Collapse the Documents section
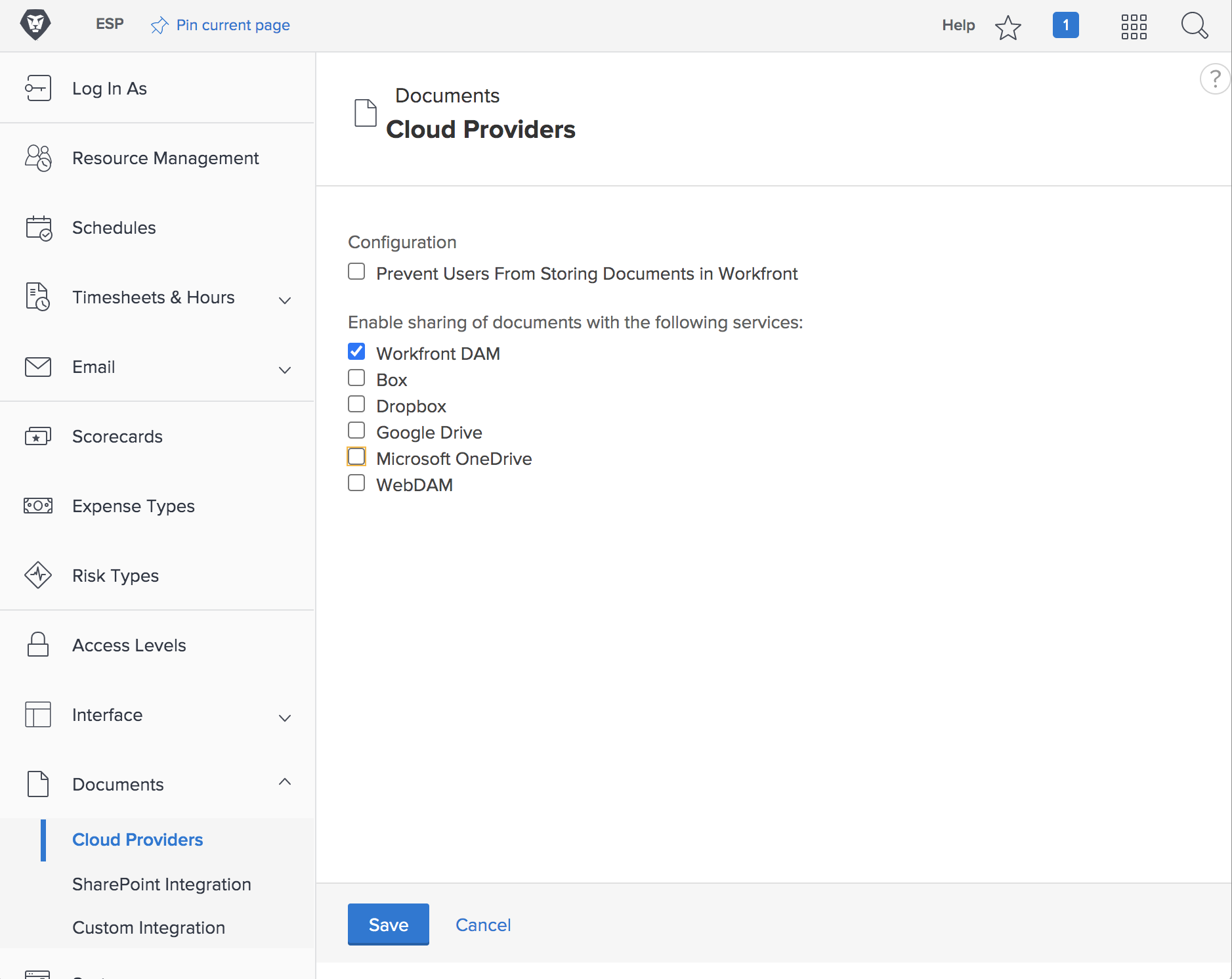This screenshot has height=979, width=1232. [284, 782]
